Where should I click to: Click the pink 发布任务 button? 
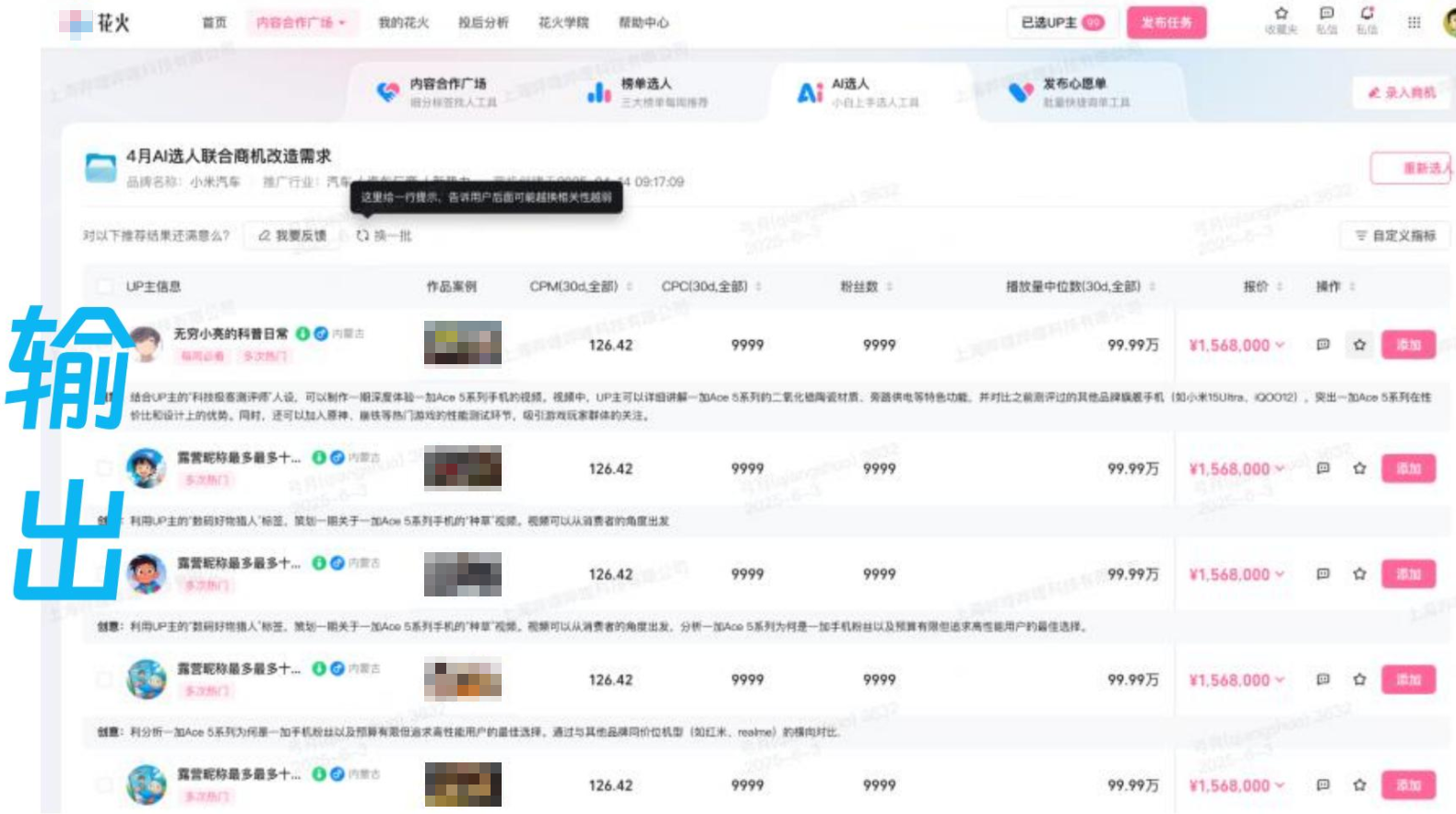1166,22
